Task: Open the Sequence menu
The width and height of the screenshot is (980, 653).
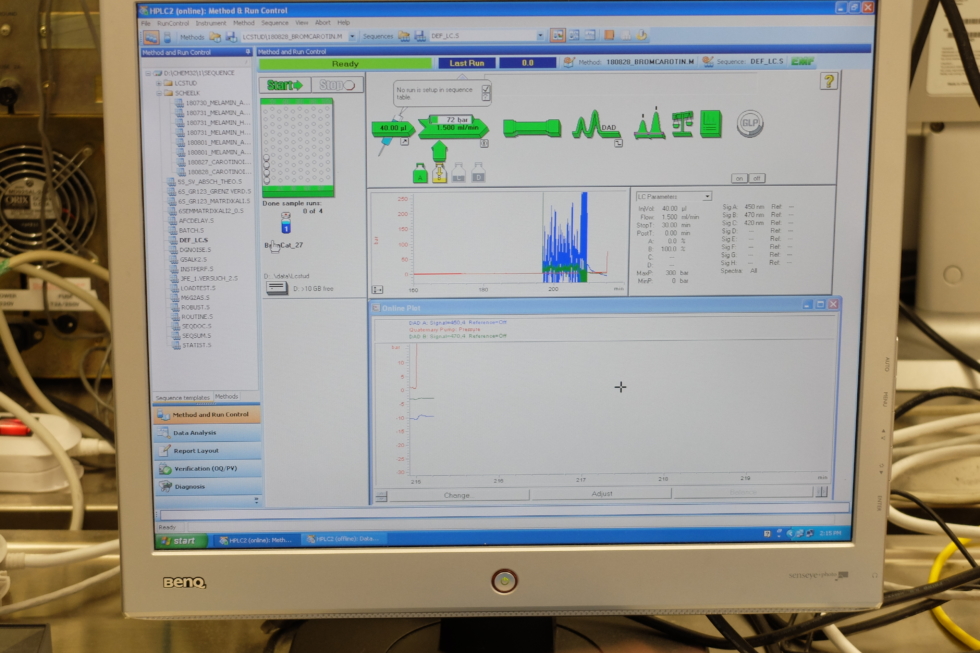Action: tap(274, 22)
